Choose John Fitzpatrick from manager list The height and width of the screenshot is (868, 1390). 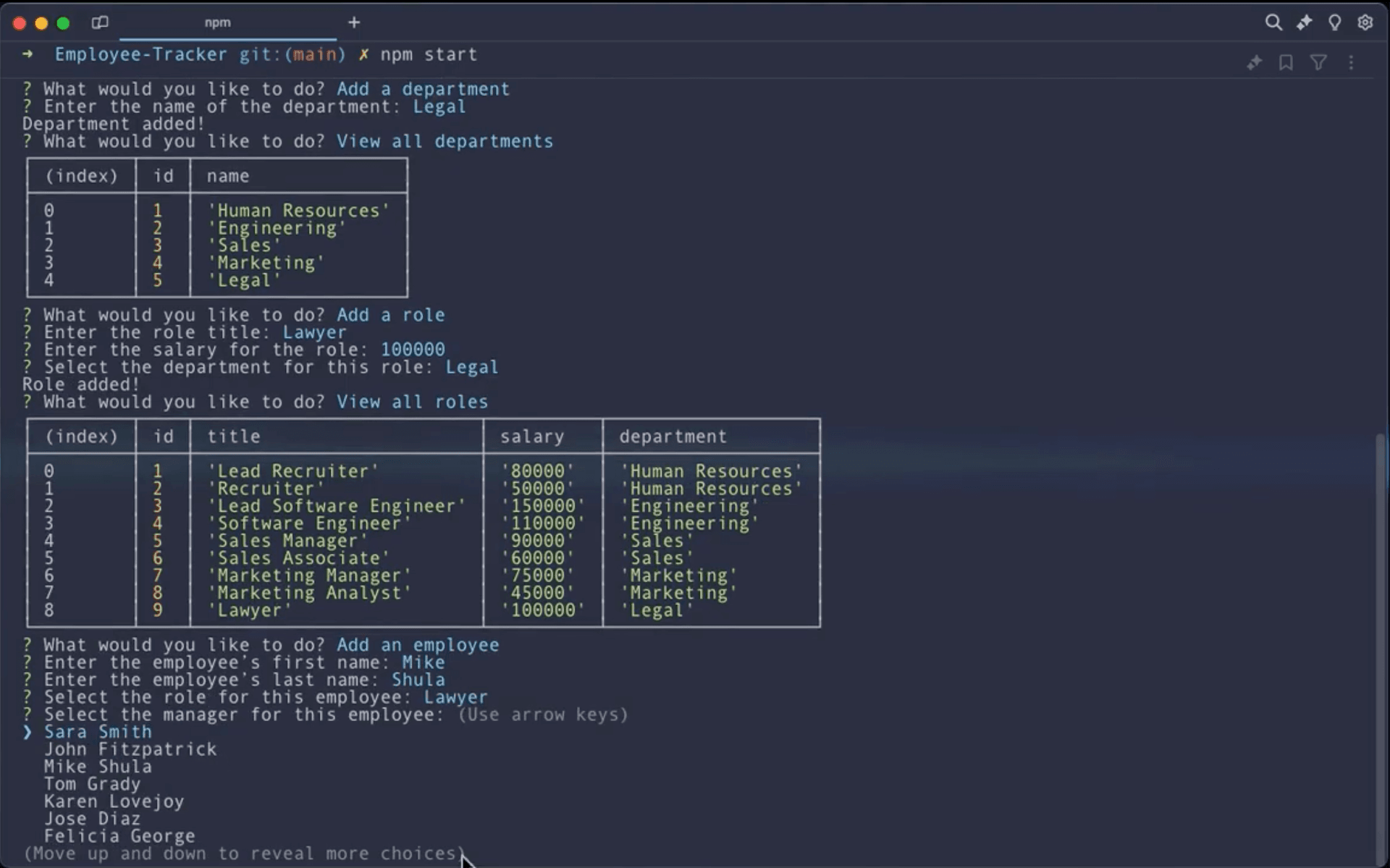(130, 749)
